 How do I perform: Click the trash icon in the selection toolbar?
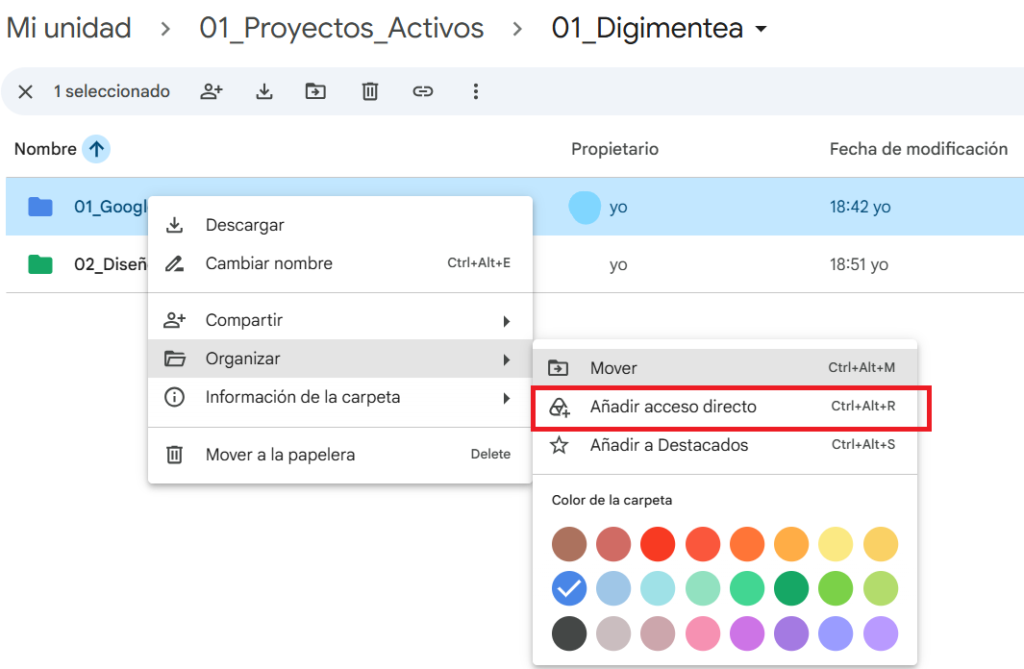coord(370,91)
